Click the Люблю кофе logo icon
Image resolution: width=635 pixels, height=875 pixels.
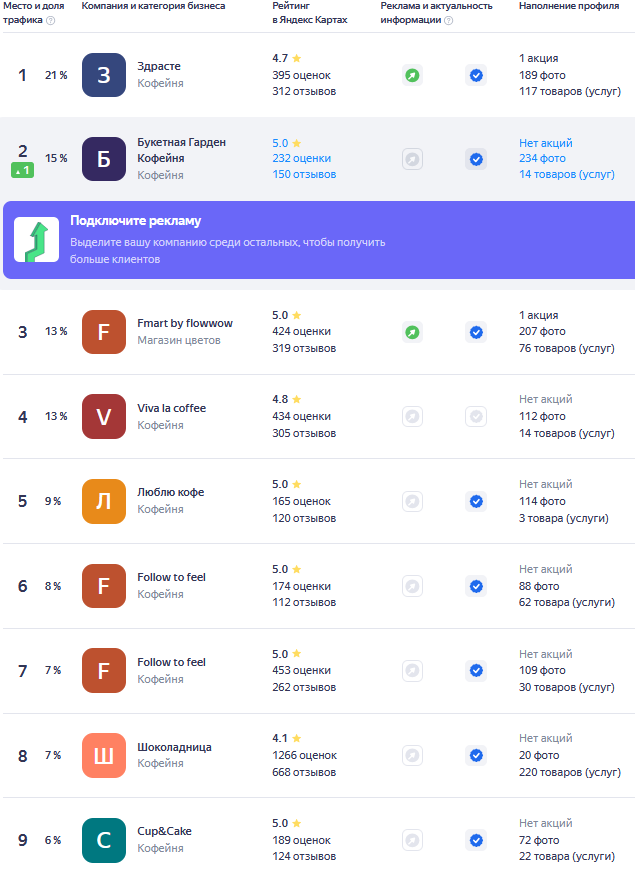tap(104, 501)
